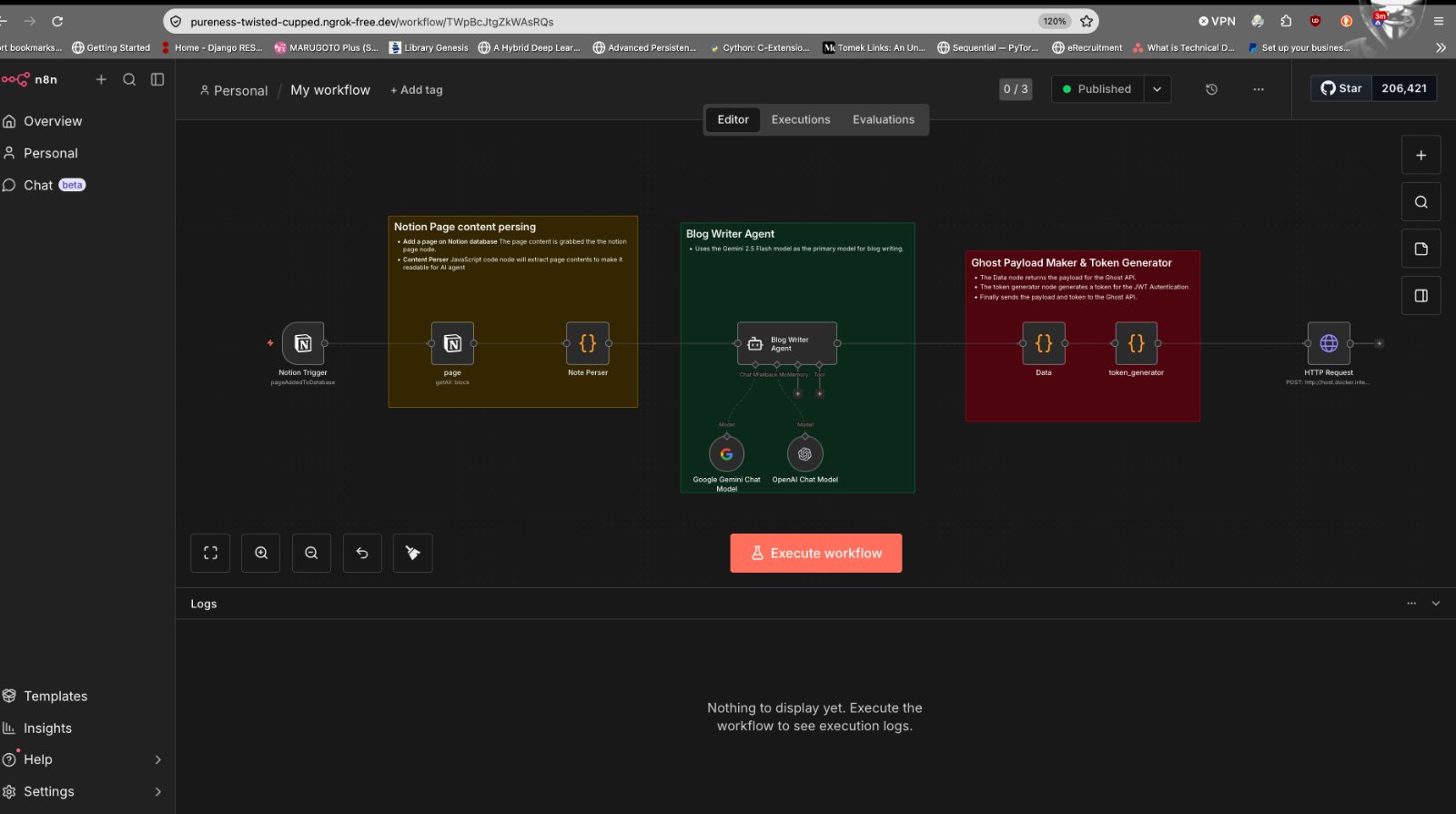Open the token_generator code node
This screenshot has height=814, width=1456.
coord(1137,343)
